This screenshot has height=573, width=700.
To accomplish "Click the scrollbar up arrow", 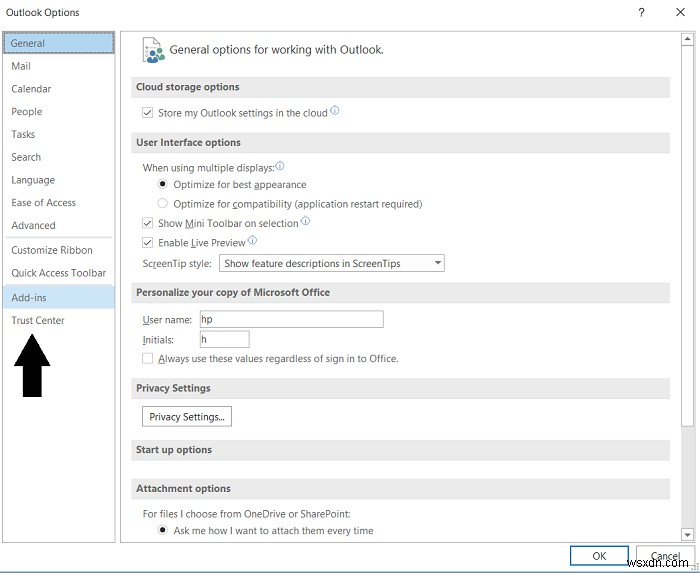I will [687, 39].
